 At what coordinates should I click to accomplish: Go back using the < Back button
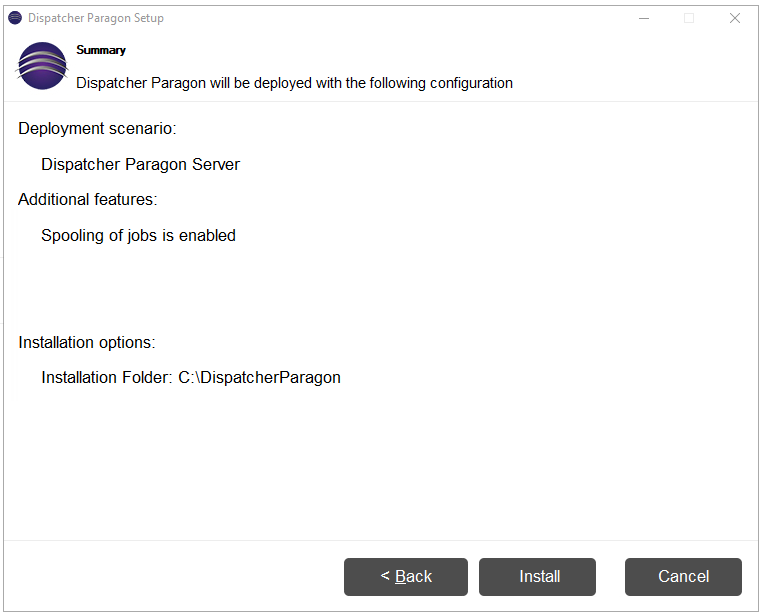point(406,577)
